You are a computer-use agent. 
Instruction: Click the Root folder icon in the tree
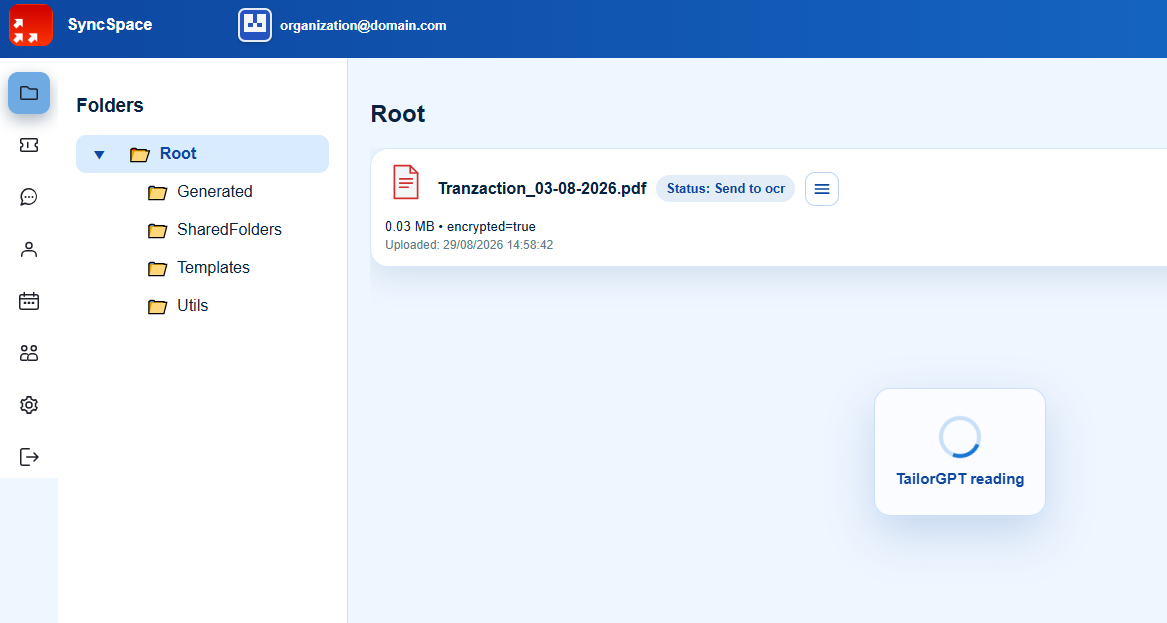tap(140, 155)
